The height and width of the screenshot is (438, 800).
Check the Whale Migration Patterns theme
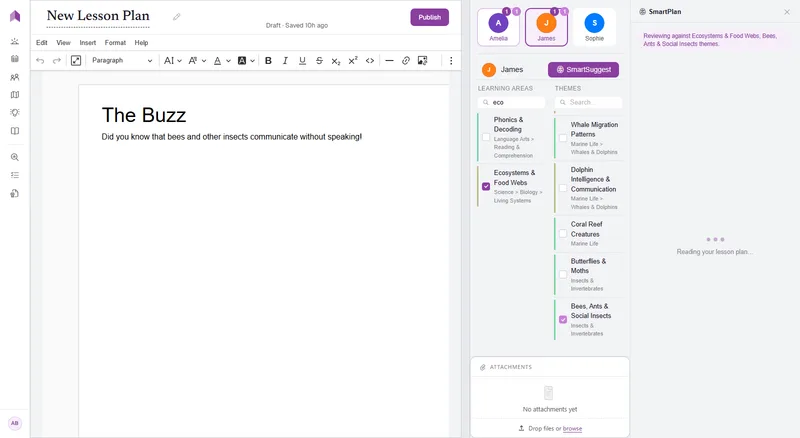coord(563,138)
